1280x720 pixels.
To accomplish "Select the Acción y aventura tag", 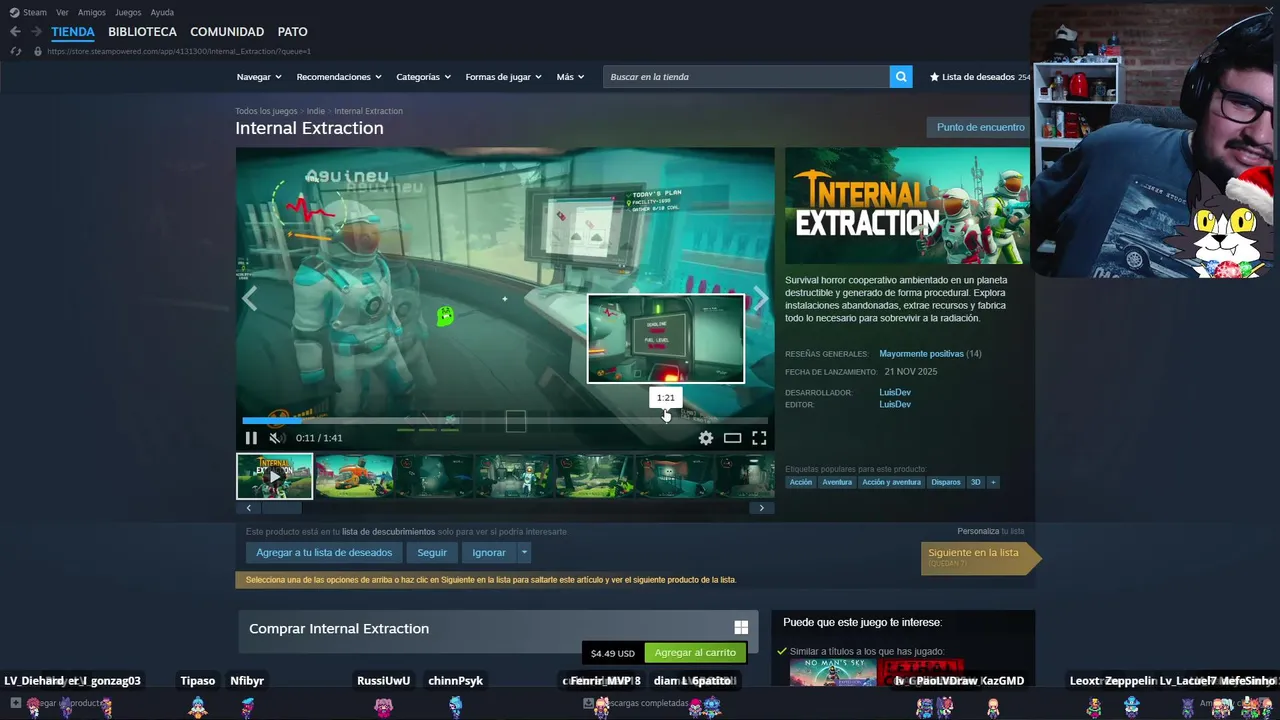I will pos(891,482).
